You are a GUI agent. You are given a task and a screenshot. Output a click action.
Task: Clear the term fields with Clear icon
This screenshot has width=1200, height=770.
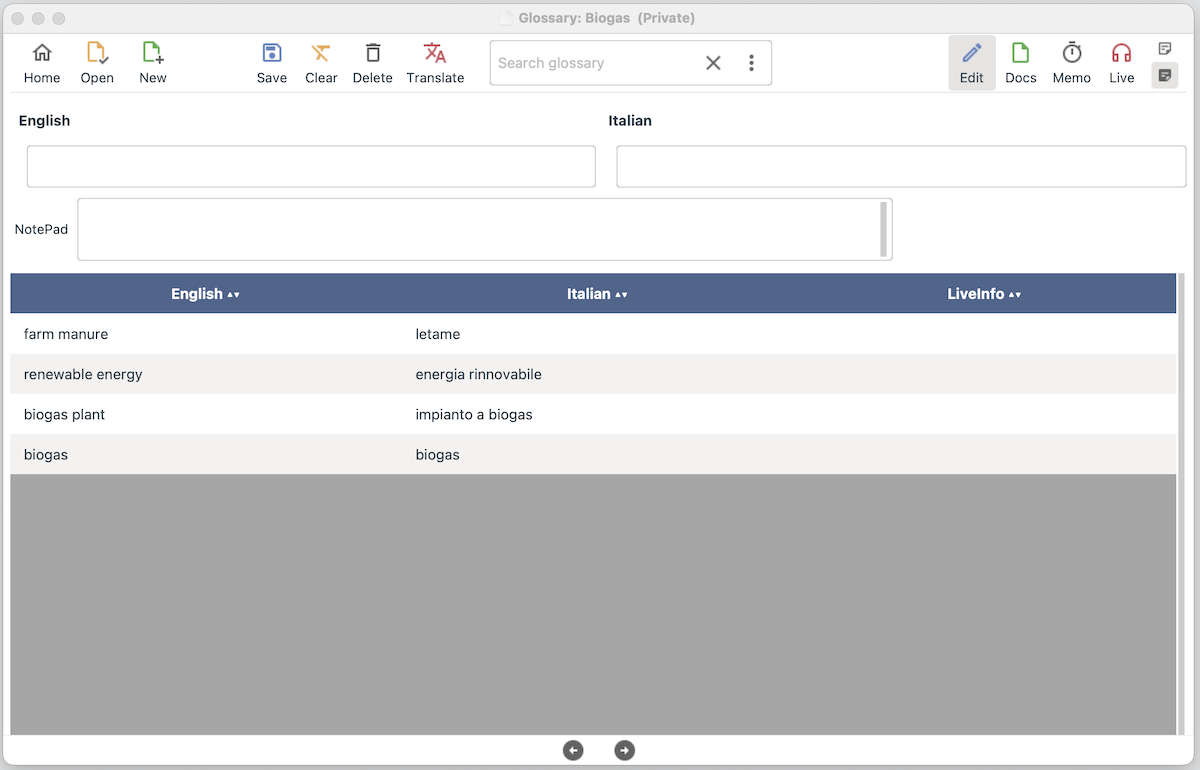coord(321,63)
